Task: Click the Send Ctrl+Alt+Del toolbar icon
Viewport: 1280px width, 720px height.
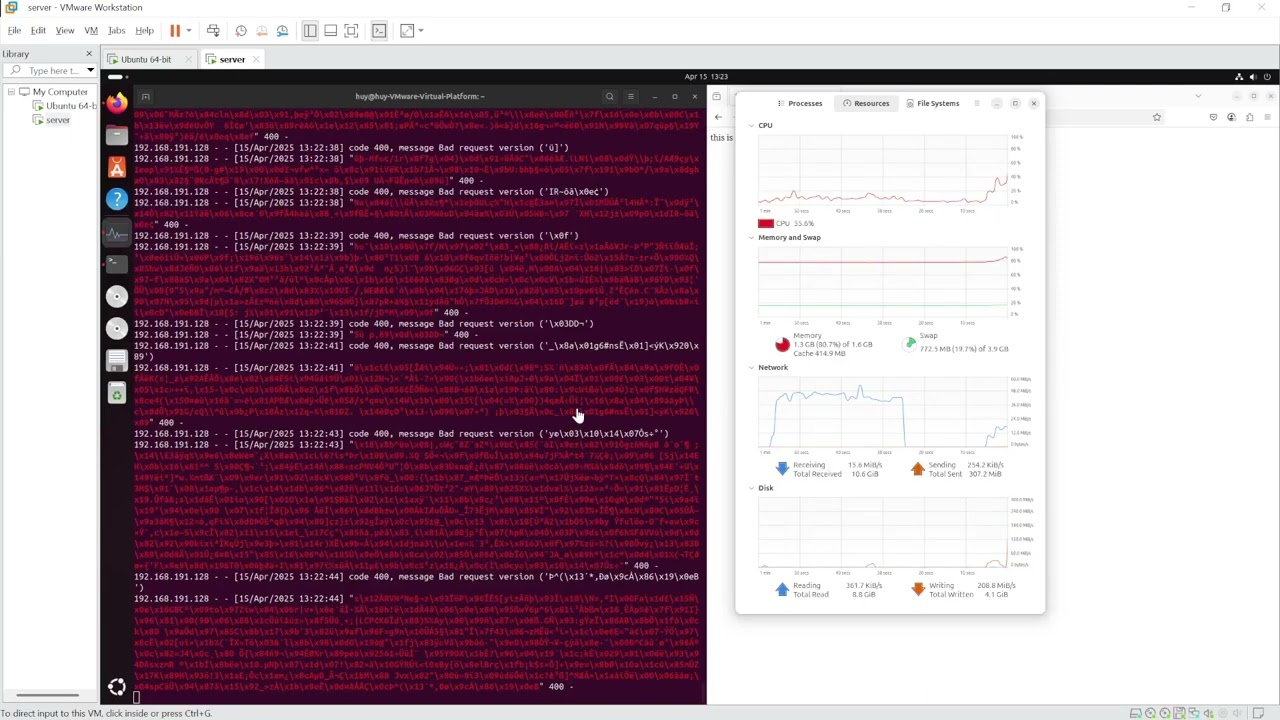Action: pyautogui.click(x=213, y=31)
